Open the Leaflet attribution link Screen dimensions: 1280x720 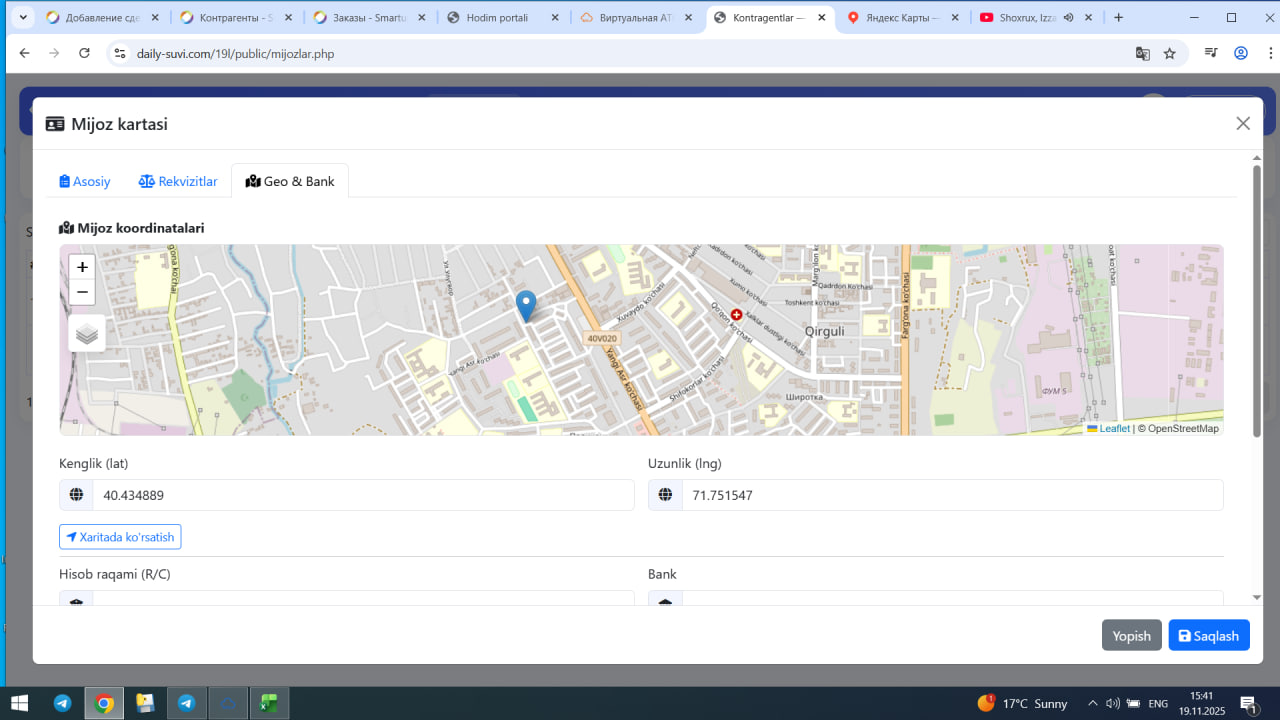pyautogui.click(x=1114, y=429)
